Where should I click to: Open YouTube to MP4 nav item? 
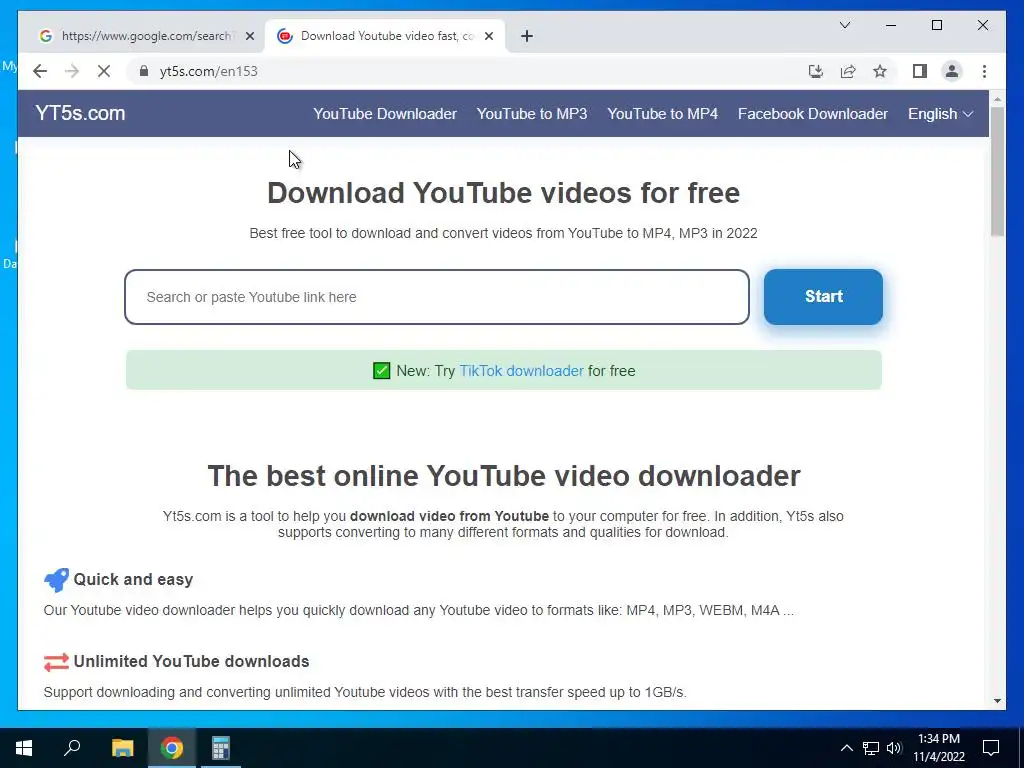[662, 114]
